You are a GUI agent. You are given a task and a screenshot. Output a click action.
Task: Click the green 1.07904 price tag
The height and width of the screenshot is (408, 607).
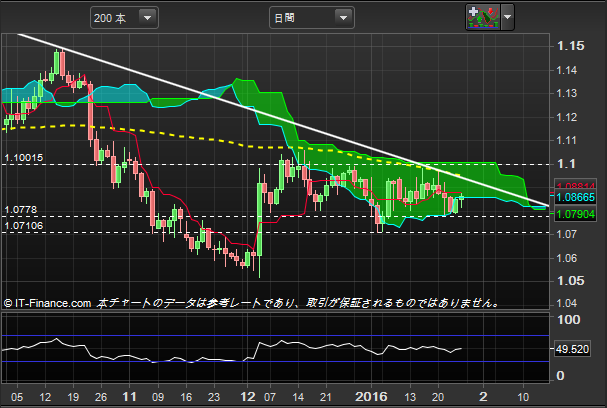pyautogui.click(x=575, y=214)
